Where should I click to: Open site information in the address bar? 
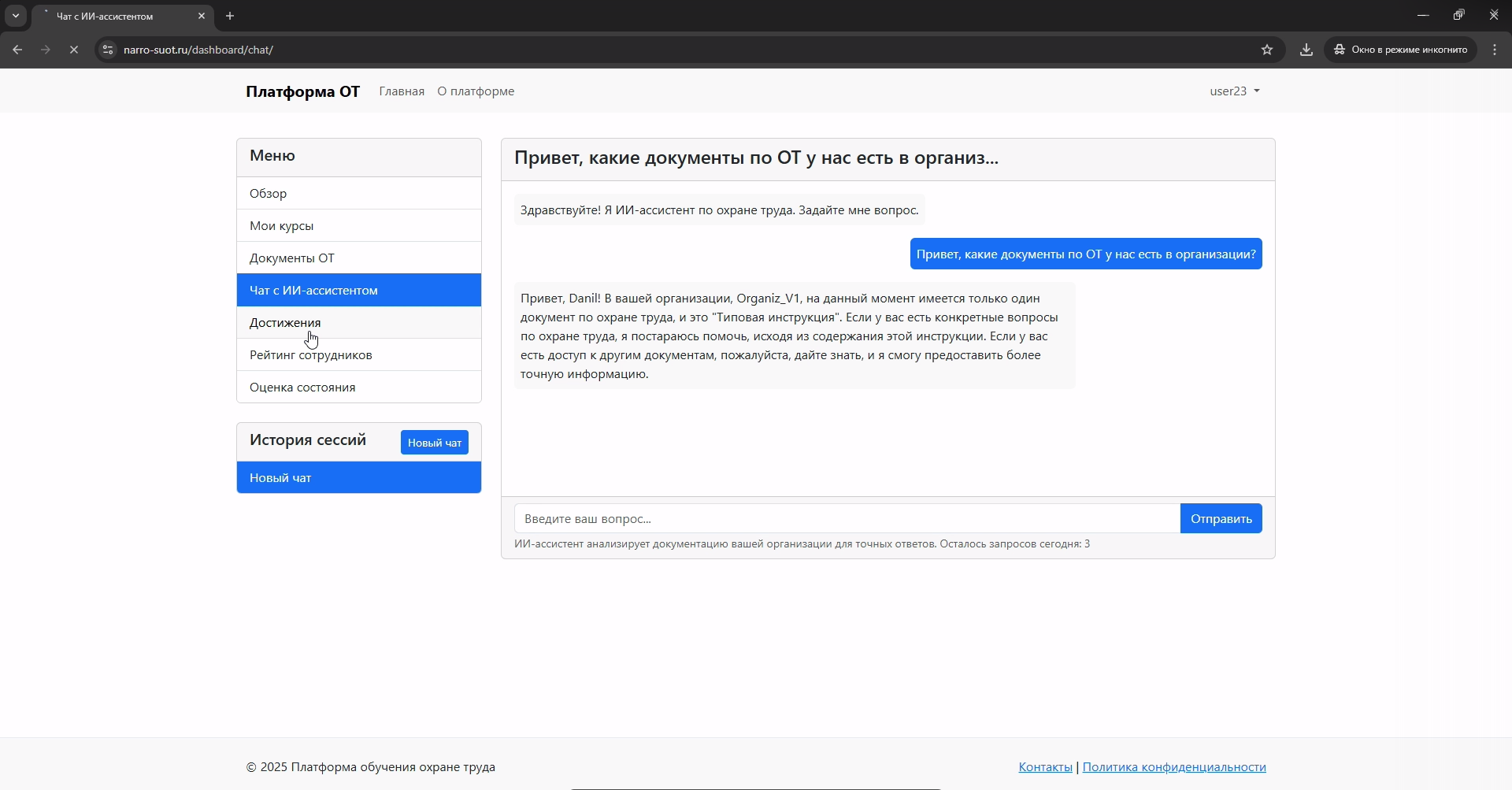tap(108, 50)
